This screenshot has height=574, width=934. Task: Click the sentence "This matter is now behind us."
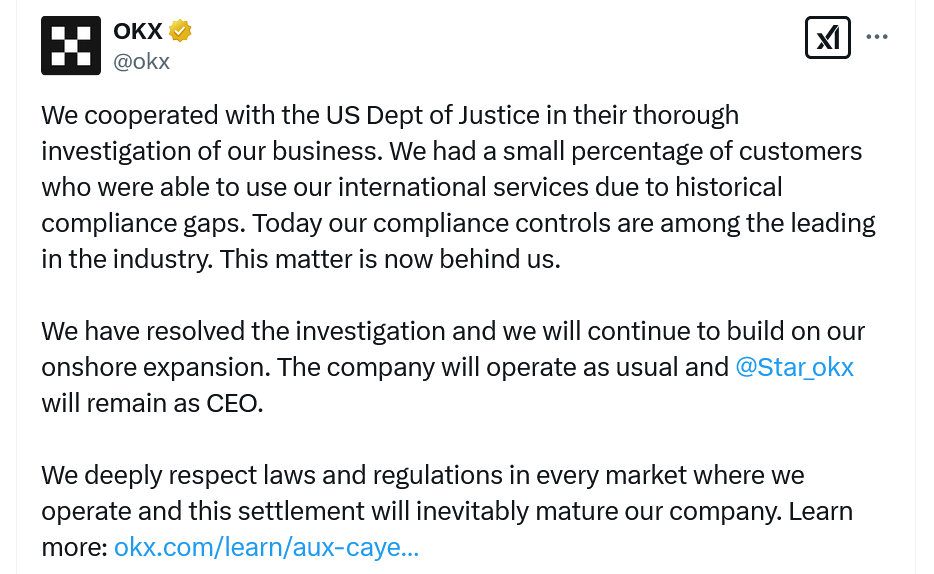tap(389, 259)
